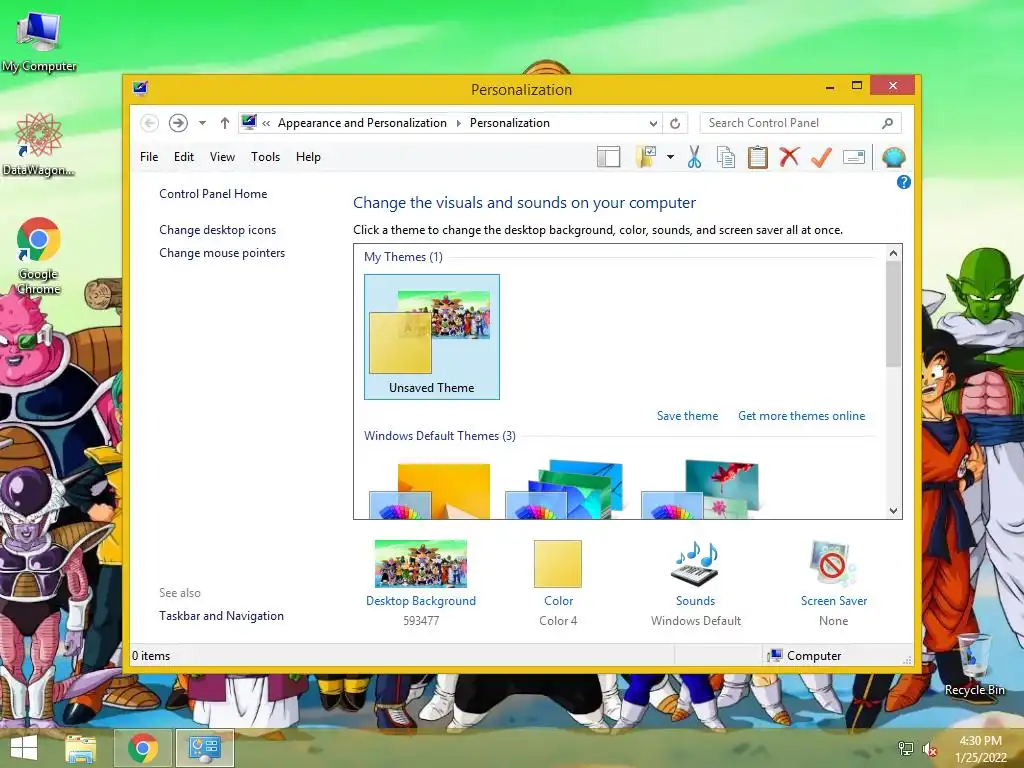Click the themes list scroll down arrow
Image resolution: width=1024 pixels, height=768 pixels.
(893, 511)
